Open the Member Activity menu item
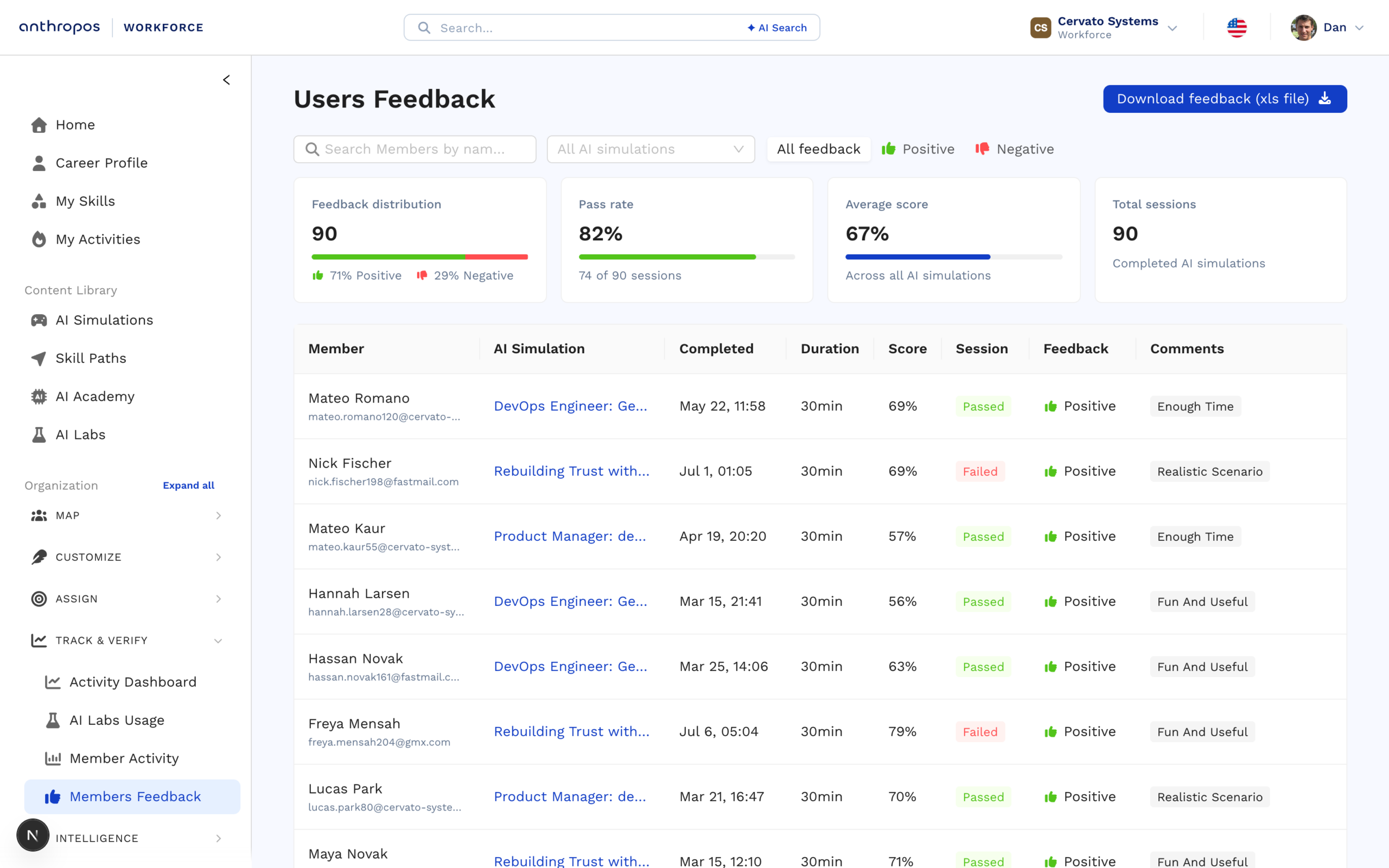Image resolution: width=1389 pixels, height=868 pixels. [x=131, y=758]
